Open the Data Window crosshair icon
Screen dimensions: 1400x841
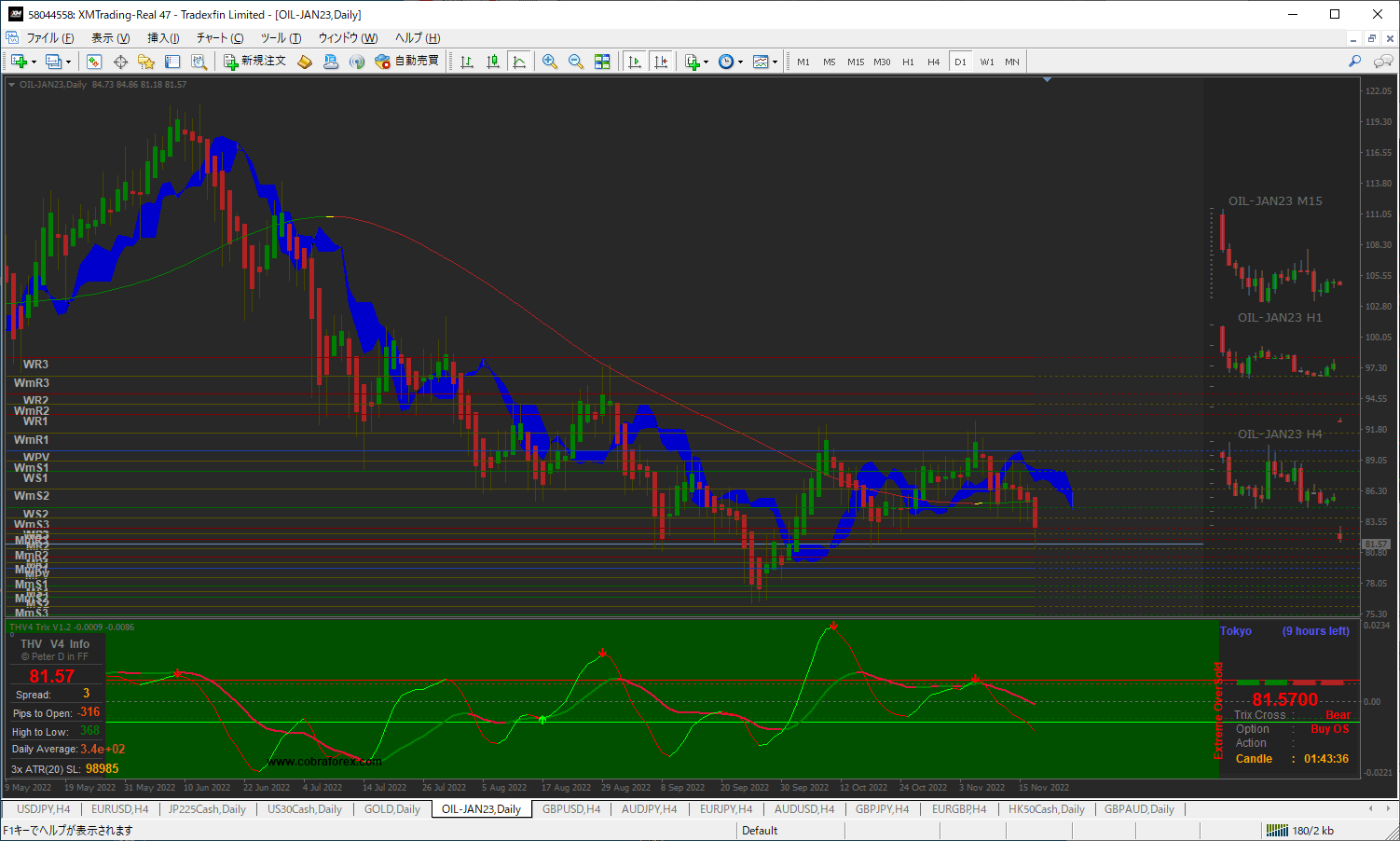click(x=120, y=62)
